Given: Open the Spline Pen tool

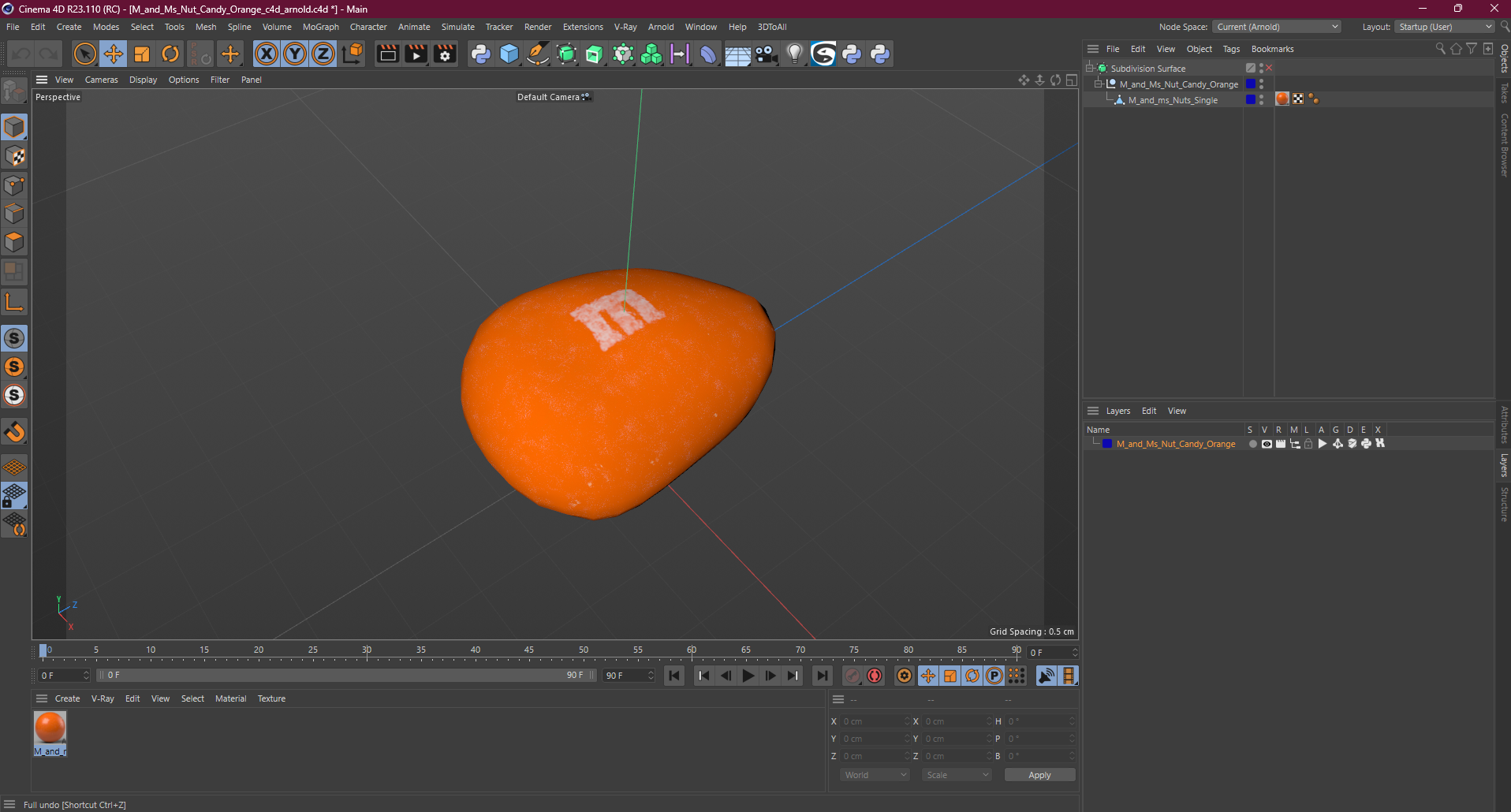Looking at the screenshot, I should [x=538, y=54].
